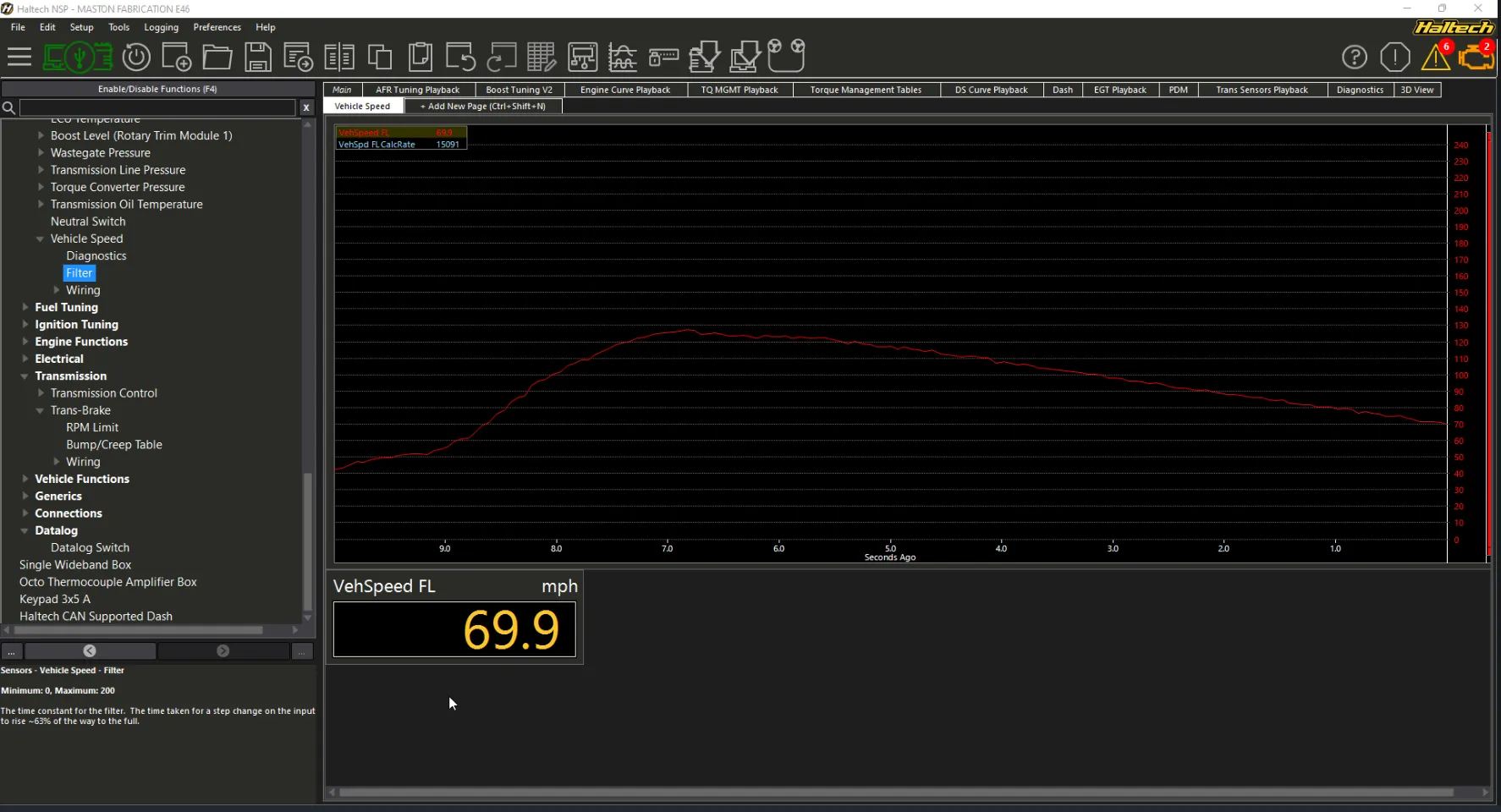Viewport: 1501px width, 812px height.
Task: Select Bump/Creep Table item
Action: click(114, 444)
